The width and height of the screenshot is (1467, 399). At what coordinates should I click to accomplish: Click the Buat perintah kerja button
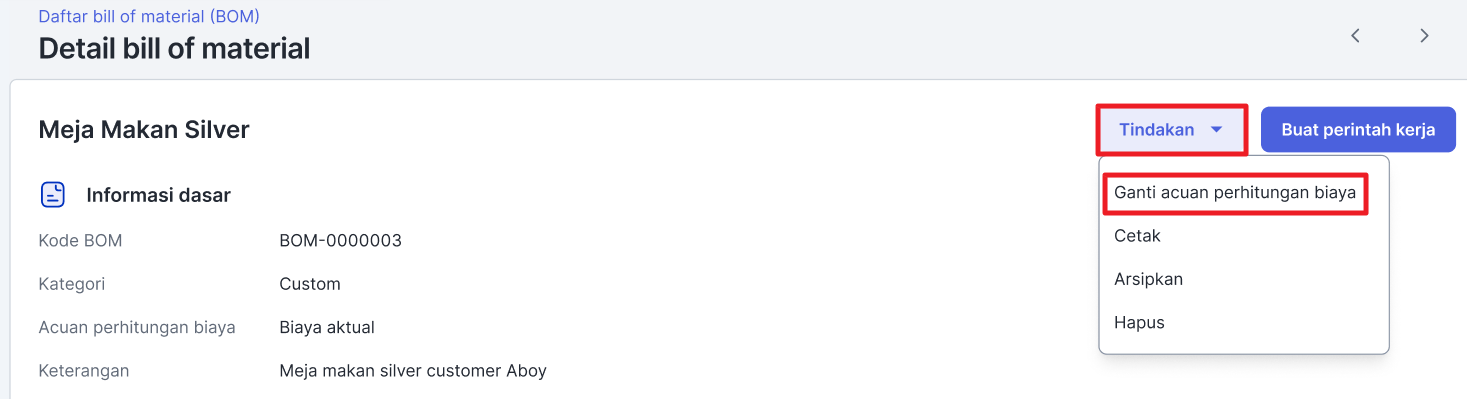click(1358, 130)
